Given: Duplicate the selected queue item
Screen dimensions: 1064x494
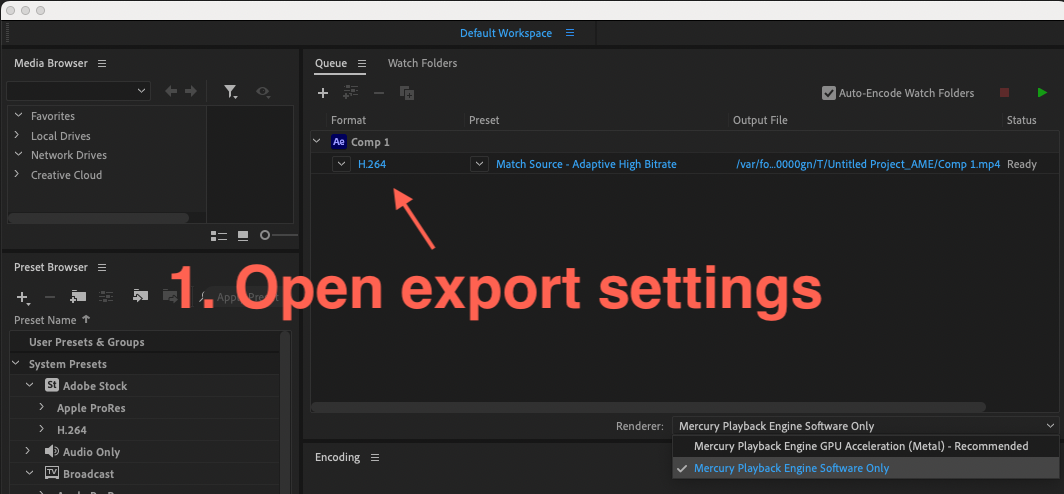Looking at the screenshot, I should click(407, 93).
